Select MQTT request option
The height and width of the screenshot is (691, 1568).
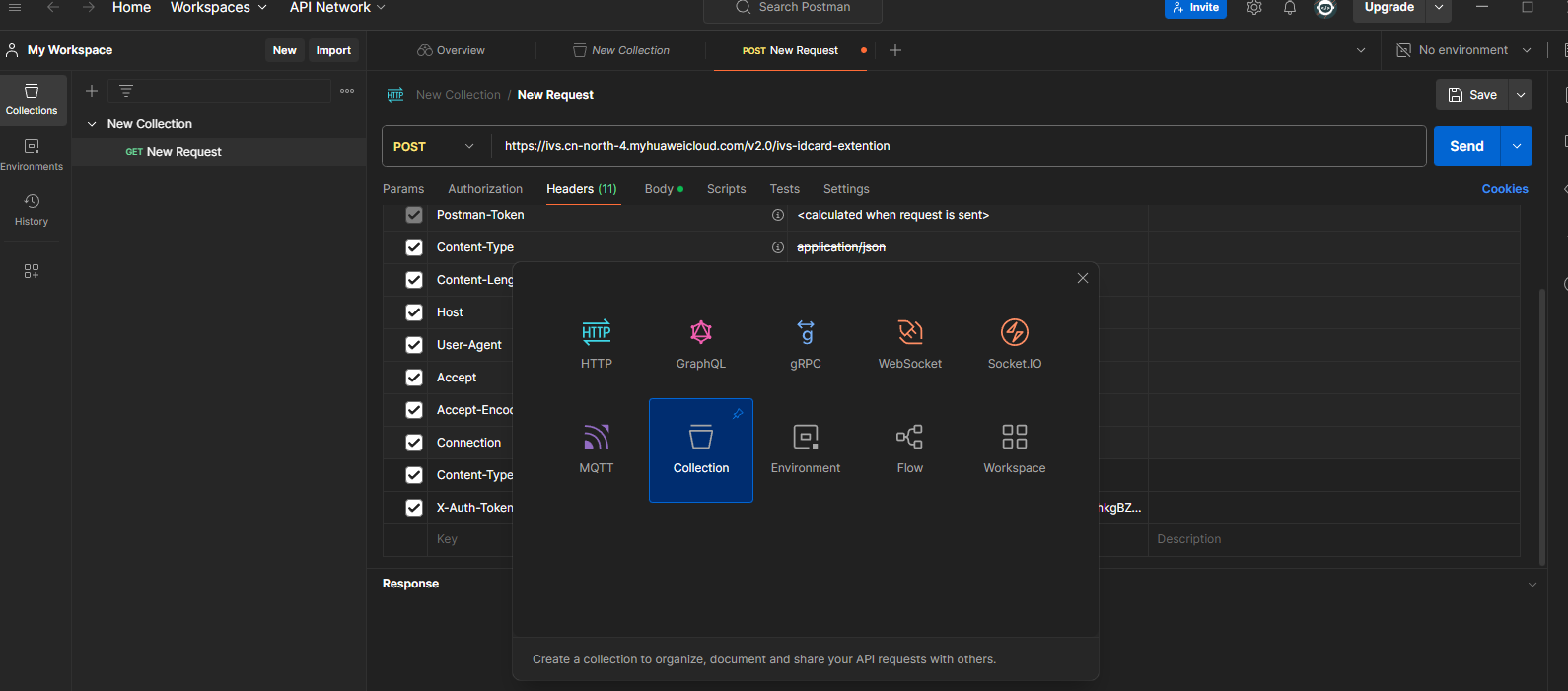[x=597, y=449]
